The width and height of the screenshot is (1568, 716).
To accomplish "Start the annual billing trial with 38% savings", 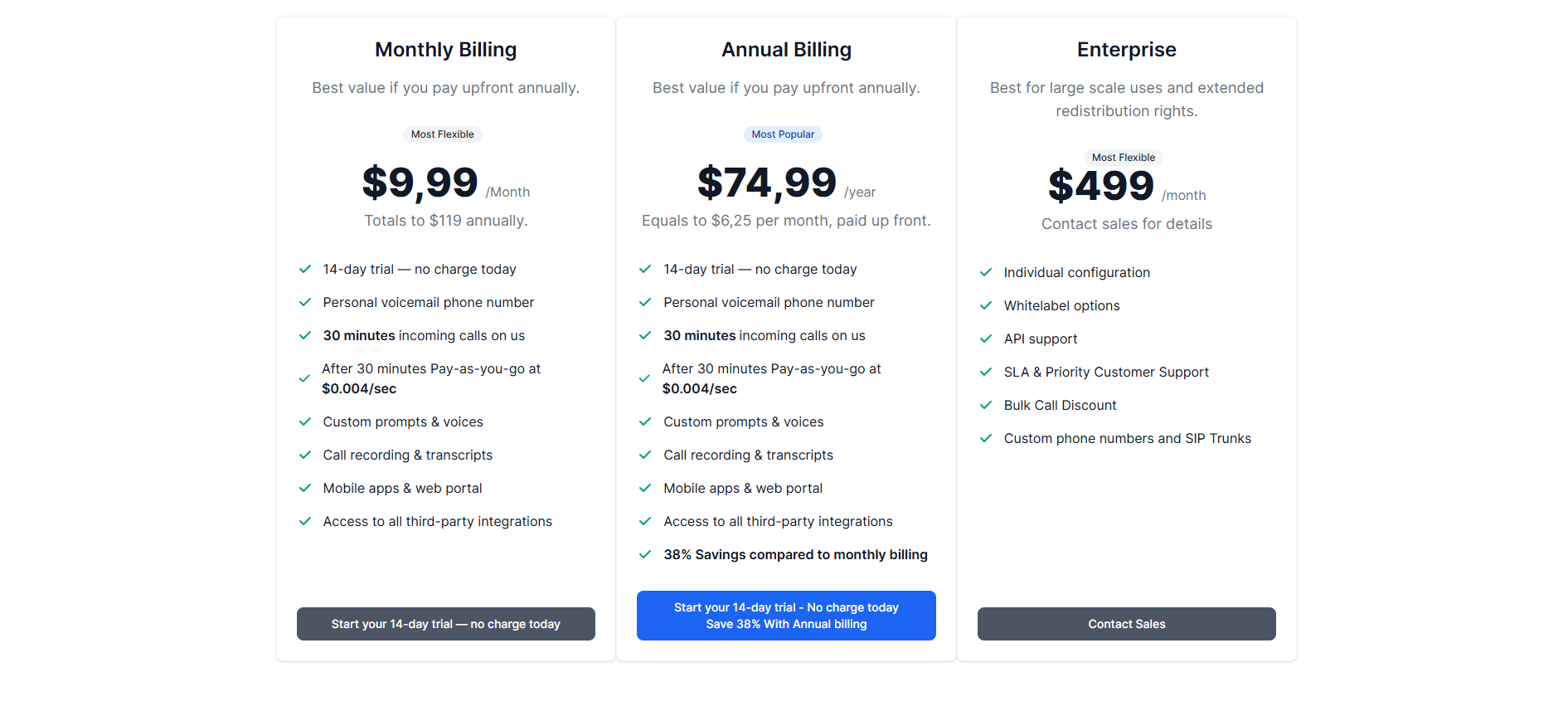I will pyautogui.click(x=786, y=615).
